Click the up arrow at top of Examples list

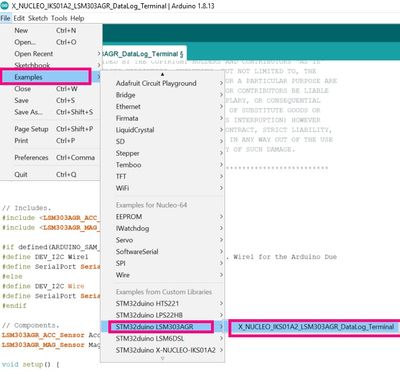[162, 74]
